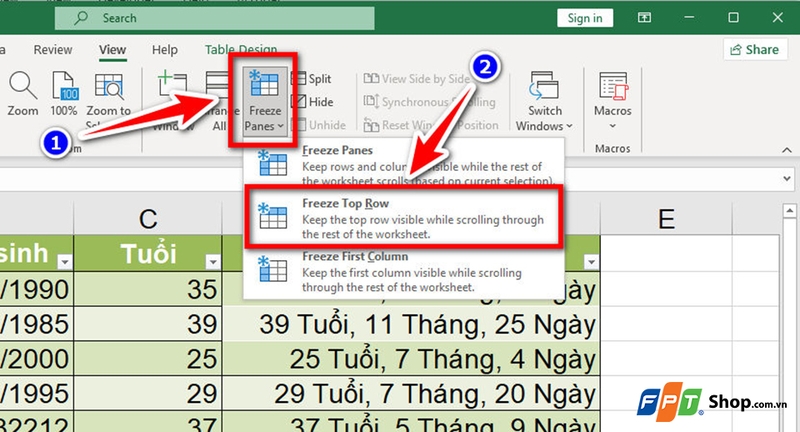Viewport: 800px width, 432px height.
Task: Select date cell ending /2000
Action: pyautogui.click(x=36, y=359)
